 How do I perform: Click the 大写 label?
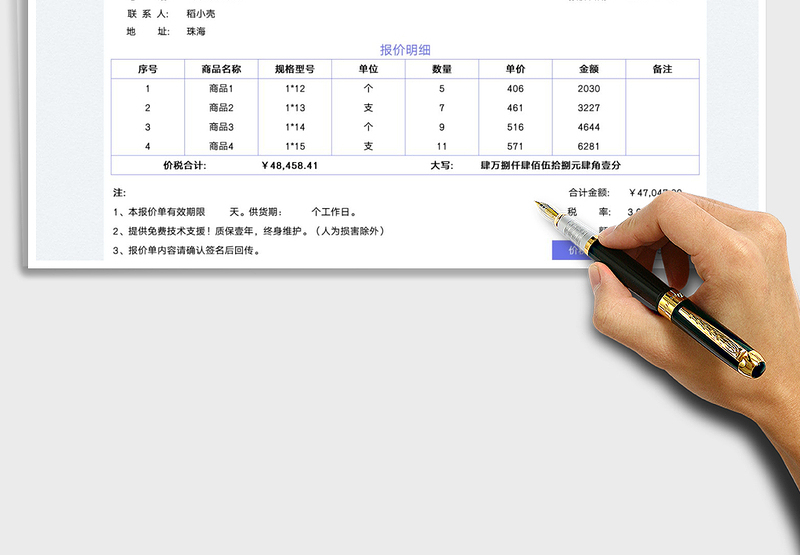coord(442,165)
